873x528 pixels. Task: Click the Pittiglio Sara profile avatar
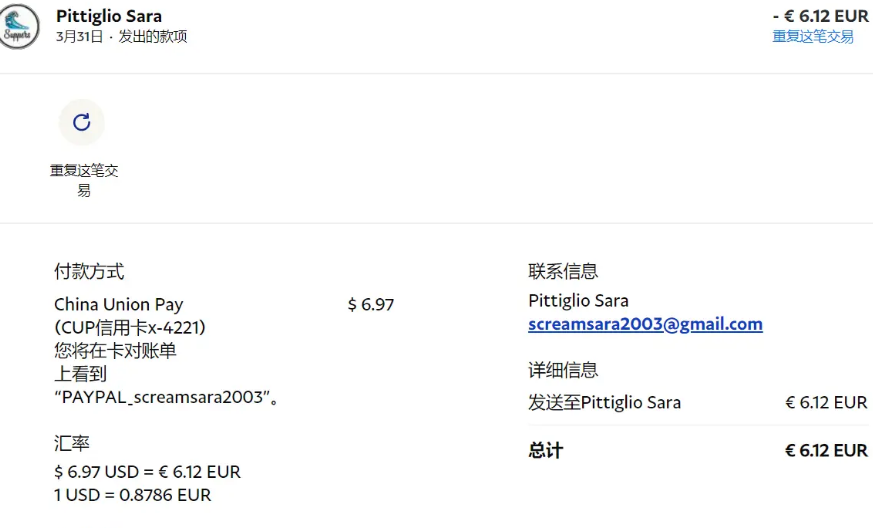coord(19,25)
